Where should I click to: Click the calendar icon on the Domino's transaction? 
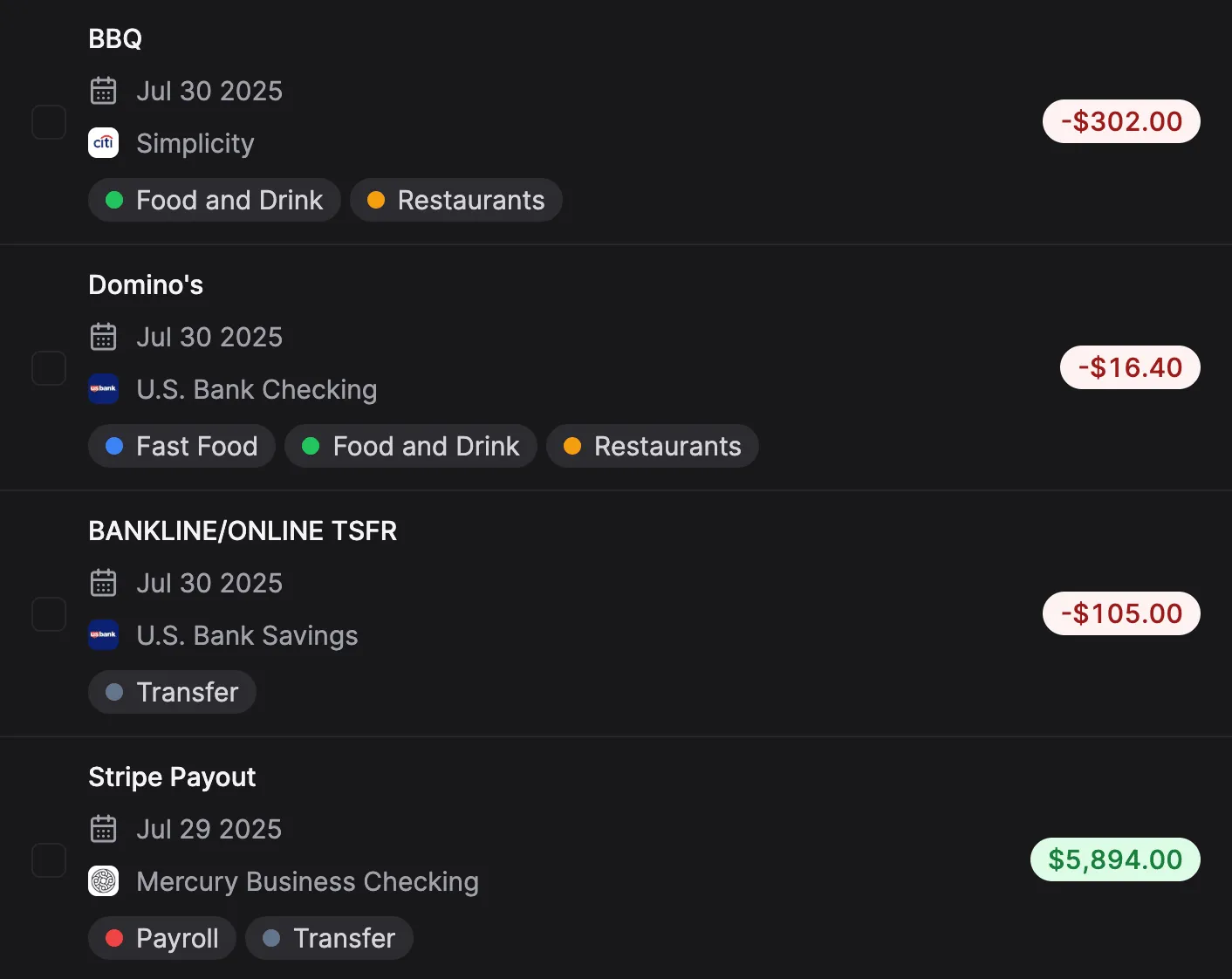pyautogui.click(x=103, y=336)
